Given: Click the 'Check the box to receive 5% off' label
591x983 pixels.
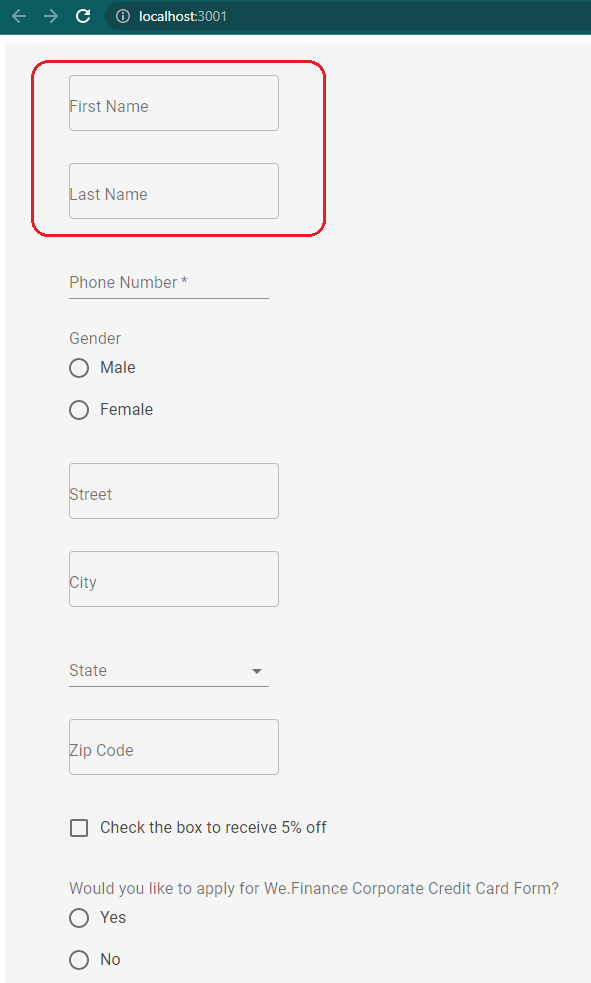Looking at the screenshot, I should point(213,828).
